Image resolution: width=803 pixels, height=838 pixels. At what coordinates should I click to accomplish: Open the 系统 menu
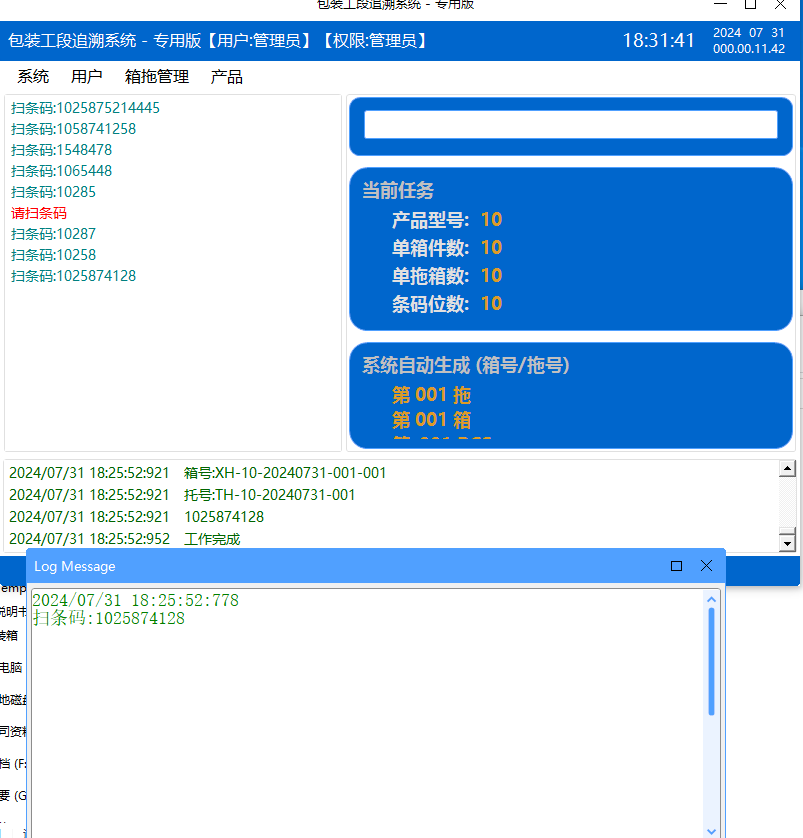coord(33,77)
